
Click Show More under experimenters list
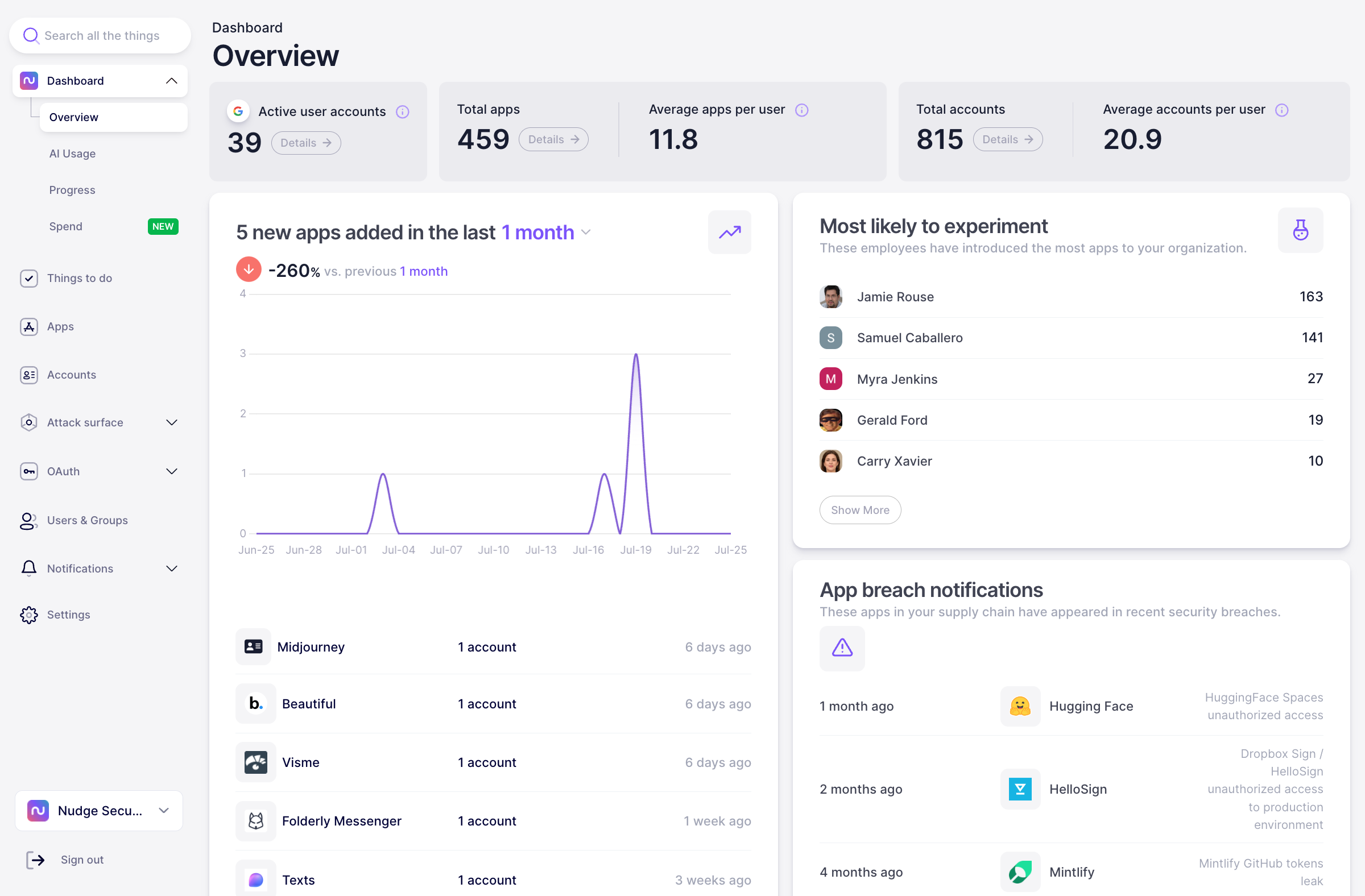tap(860, 510)
